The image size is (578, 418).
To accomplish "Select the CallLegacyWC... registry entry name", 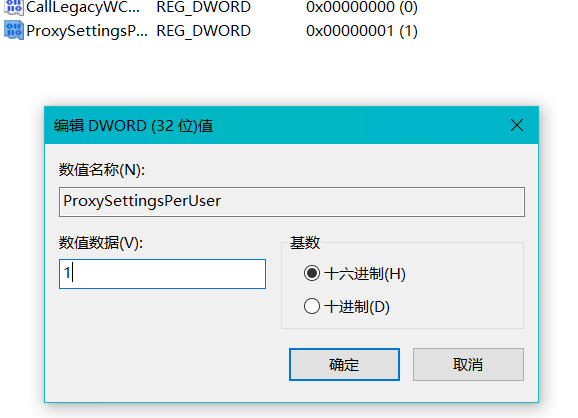I will (83, 7).
